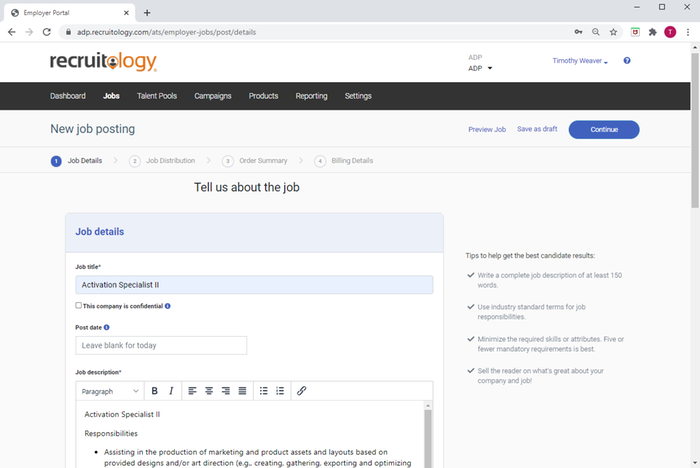Click the Preview Job link

pyautogui.click(x=487, y=129)
